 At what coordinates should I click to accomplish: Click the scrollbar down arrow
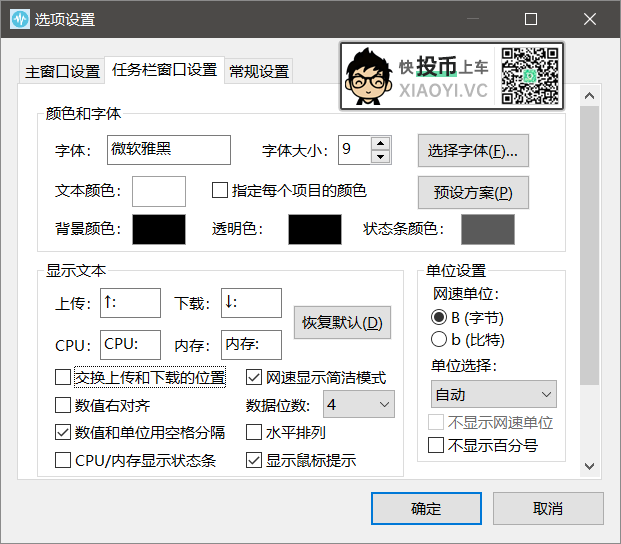tap(589, 466)
